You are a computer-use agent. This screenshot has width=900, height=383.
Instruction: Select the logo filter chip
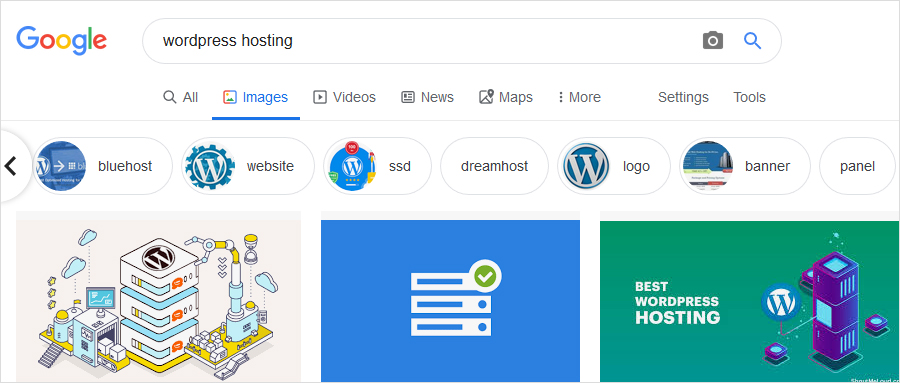coord(614,167)
